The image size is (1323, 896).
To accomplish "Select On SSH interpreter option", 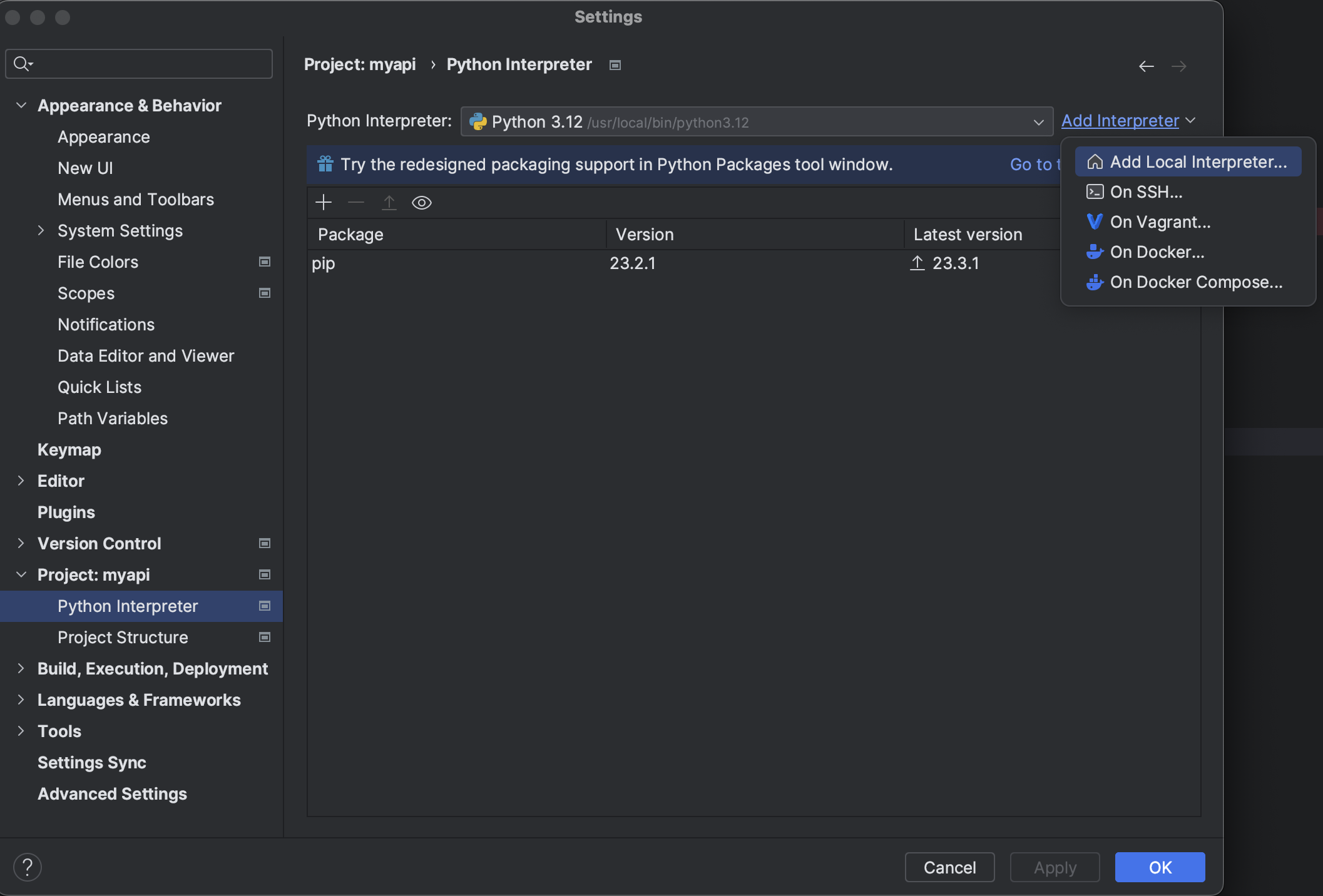I will point(1145,192).
